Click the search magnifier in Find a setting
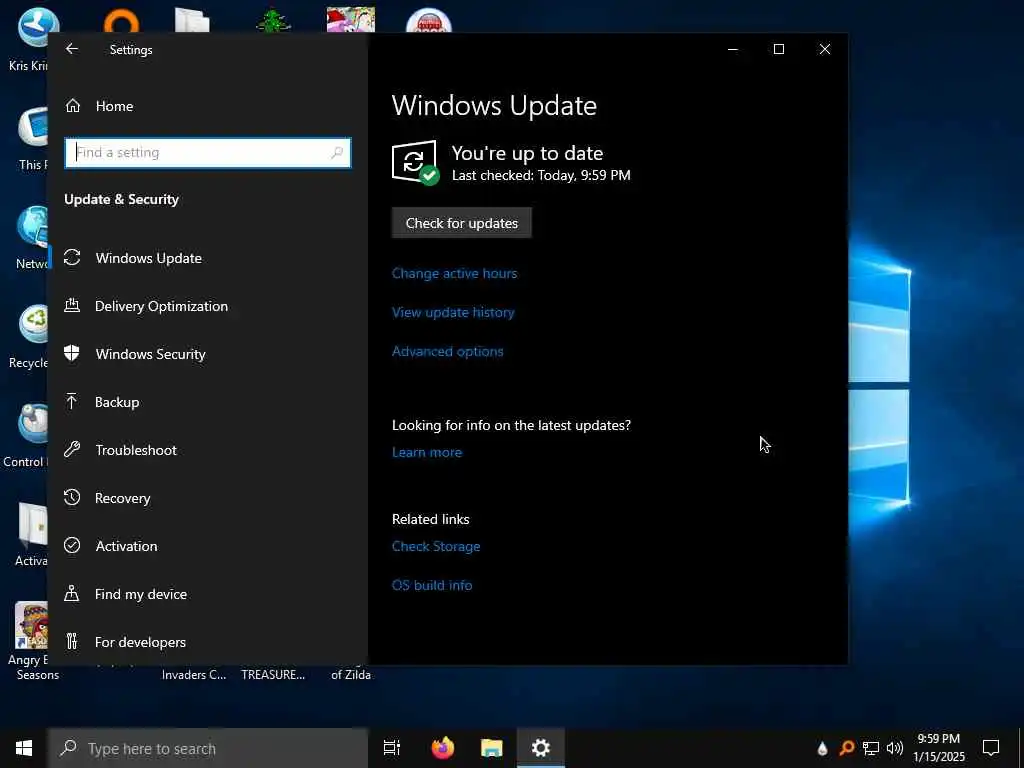The image size is (1024, 768). (337, 152)
